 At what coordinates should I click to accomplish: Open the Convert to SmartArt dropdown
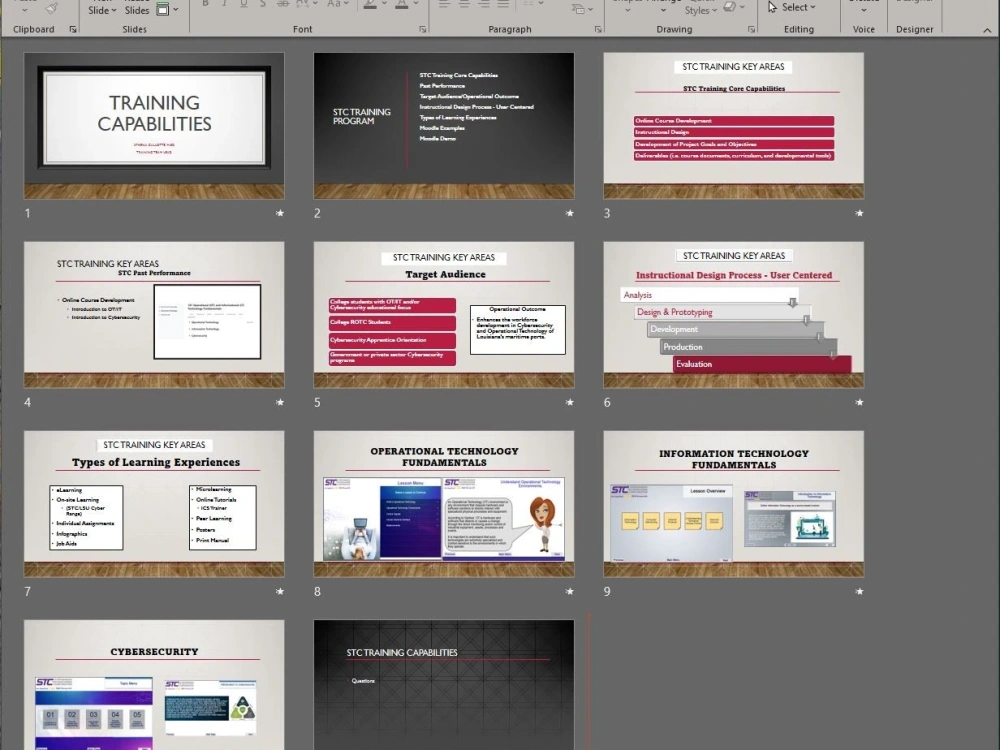pyautogui.click(x=582, y=8)
